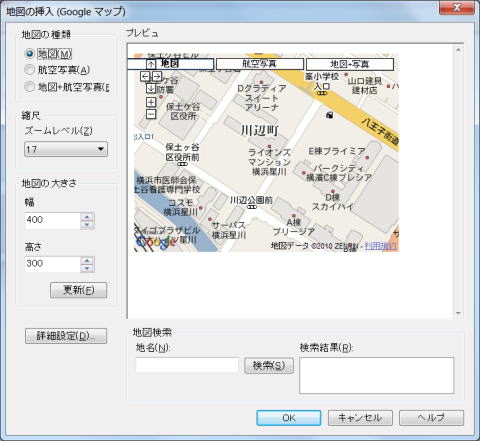Open the 利用規約 terms link
Screen dimensions: 480x441
[381, 246]
